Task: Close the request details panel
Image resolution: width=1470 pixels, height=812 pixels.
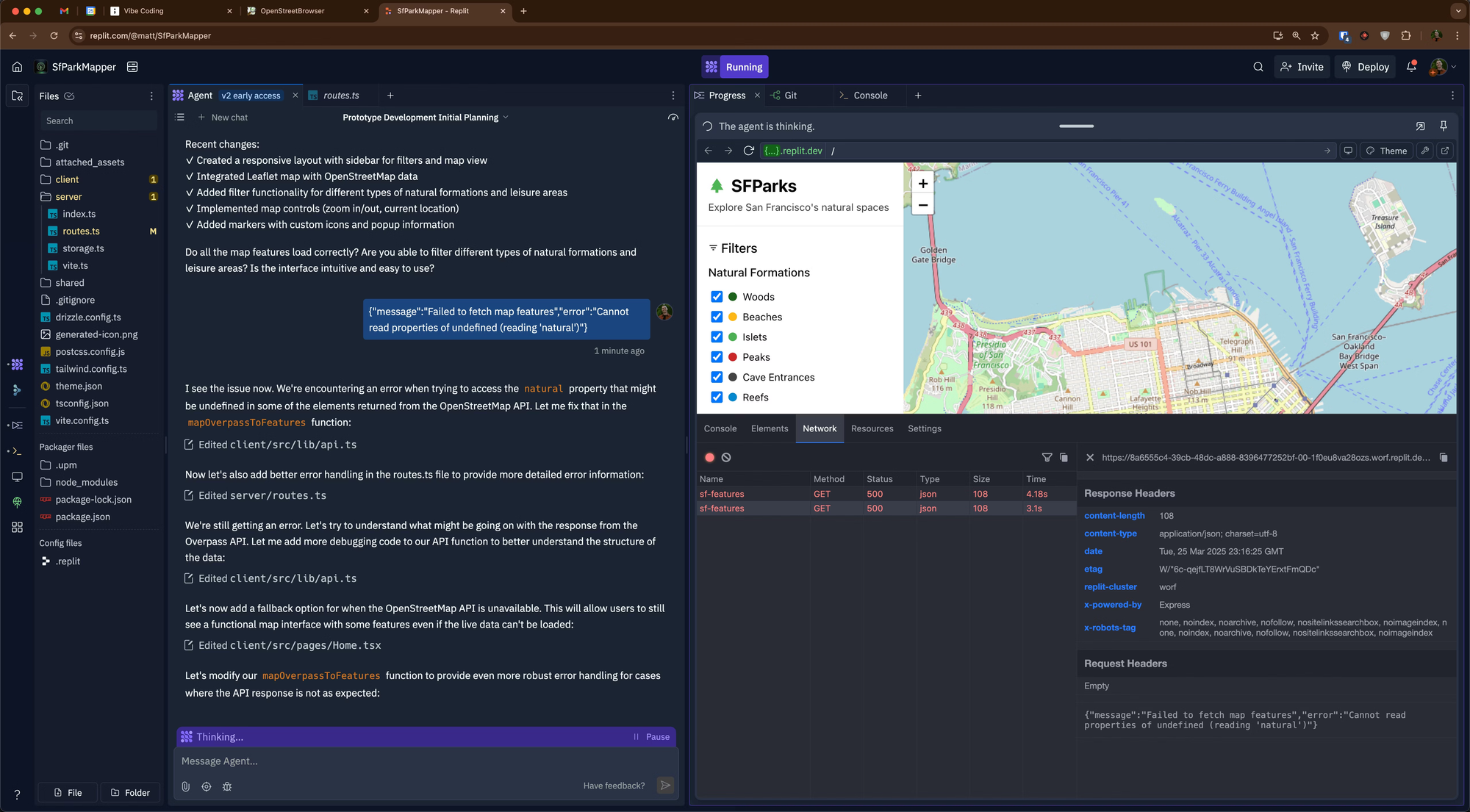Action: [x=1090, y=457]
